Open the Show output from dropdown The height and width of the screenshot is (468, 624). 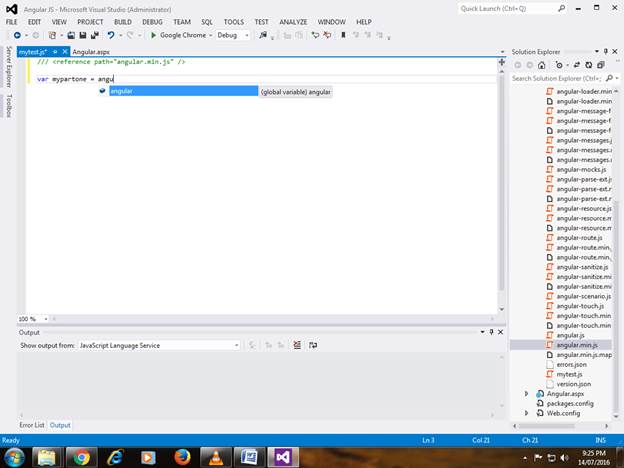tap(236, 345)
